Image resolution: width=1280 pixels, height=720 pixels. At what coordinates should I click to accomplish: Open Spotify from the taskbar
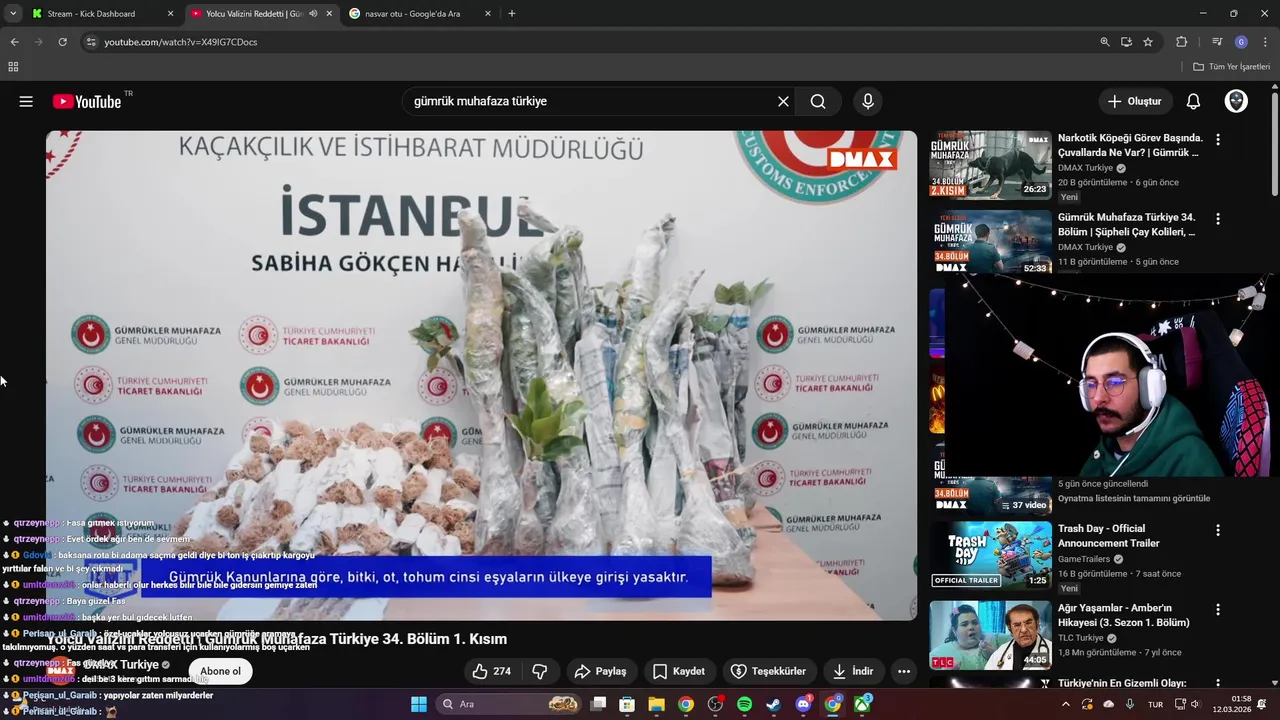point(744,704)
